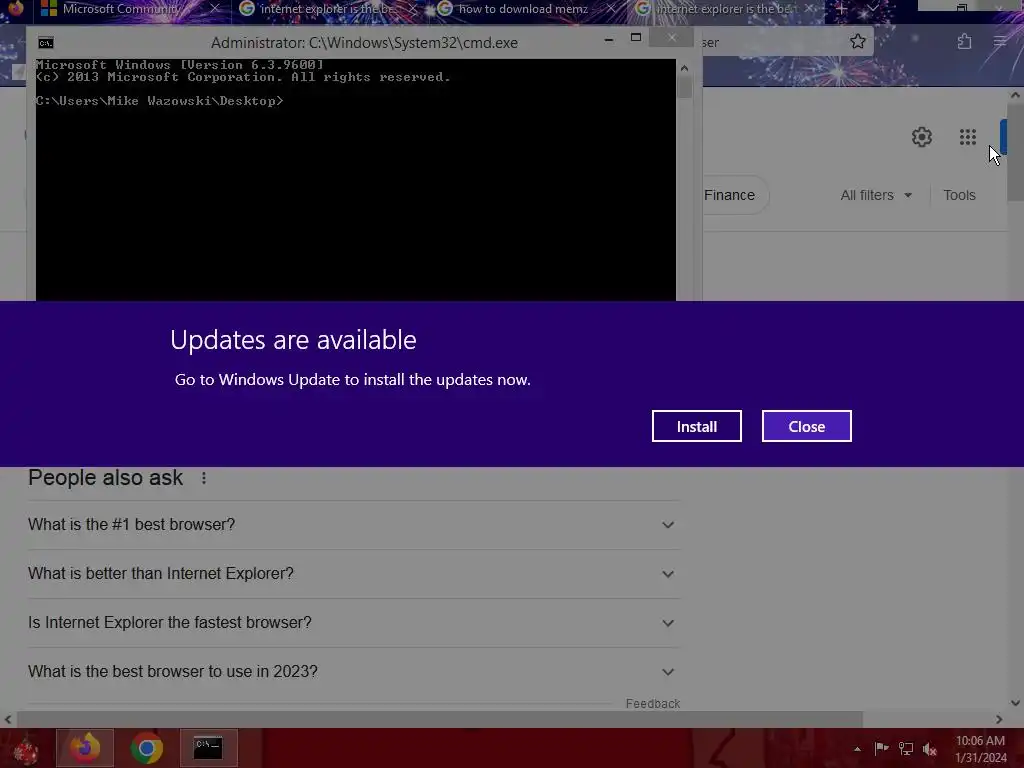The width and height of the screenshot is (1024, 768).
Task: Click the browser page scroll-down arrow
Action: (x=1015, y=703)
